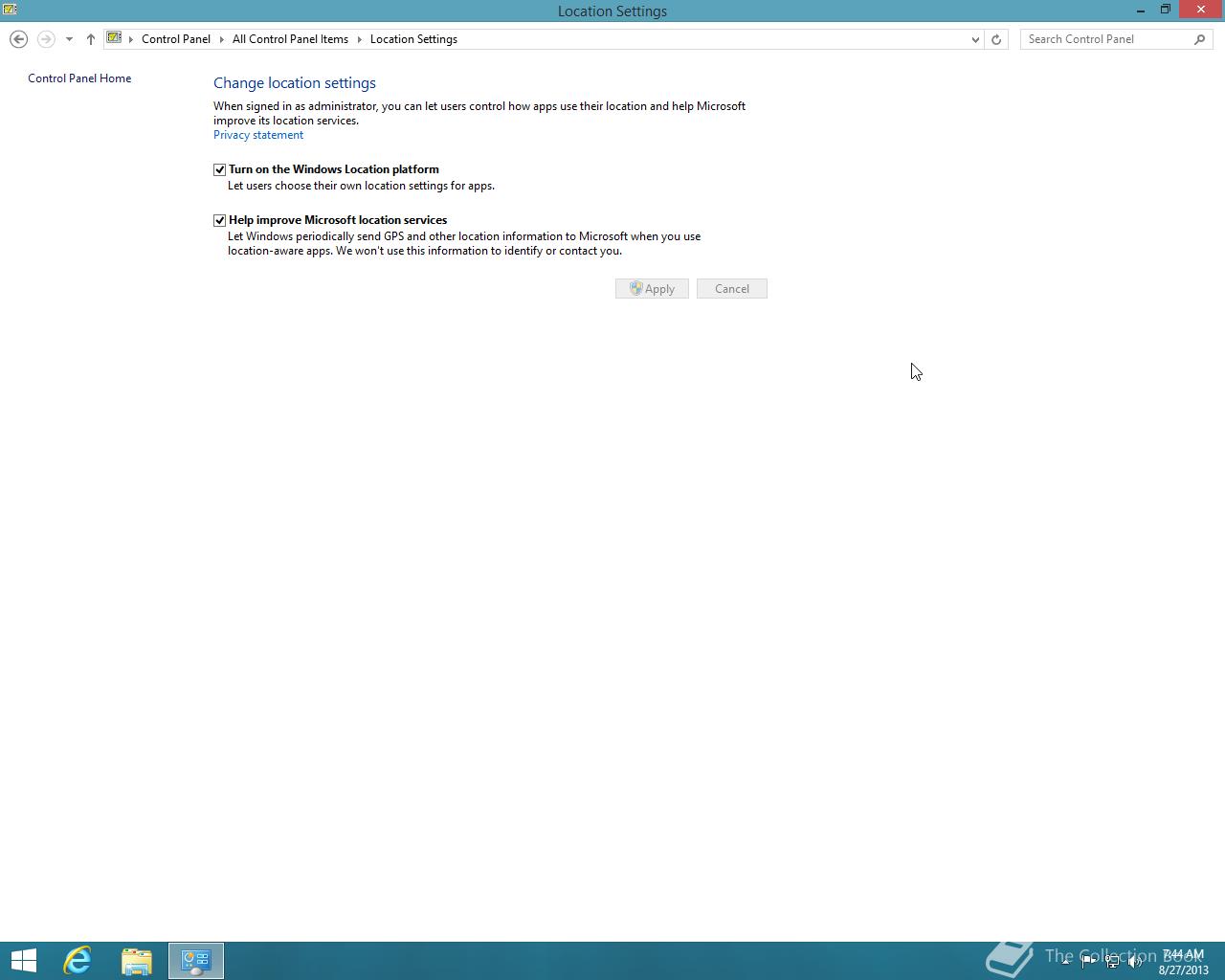The height and width of the screenshot is (980, 1225).
Task: Click the Apply button
Action: (652, 289)
